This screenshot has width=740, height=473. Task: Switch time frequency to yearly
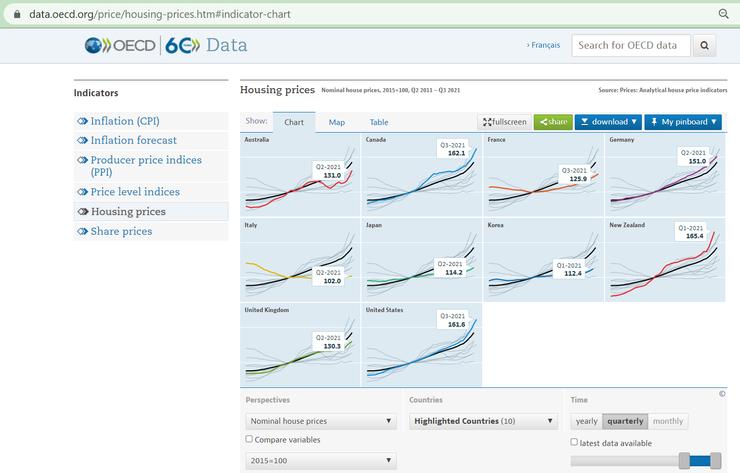(x=586, y=421)
